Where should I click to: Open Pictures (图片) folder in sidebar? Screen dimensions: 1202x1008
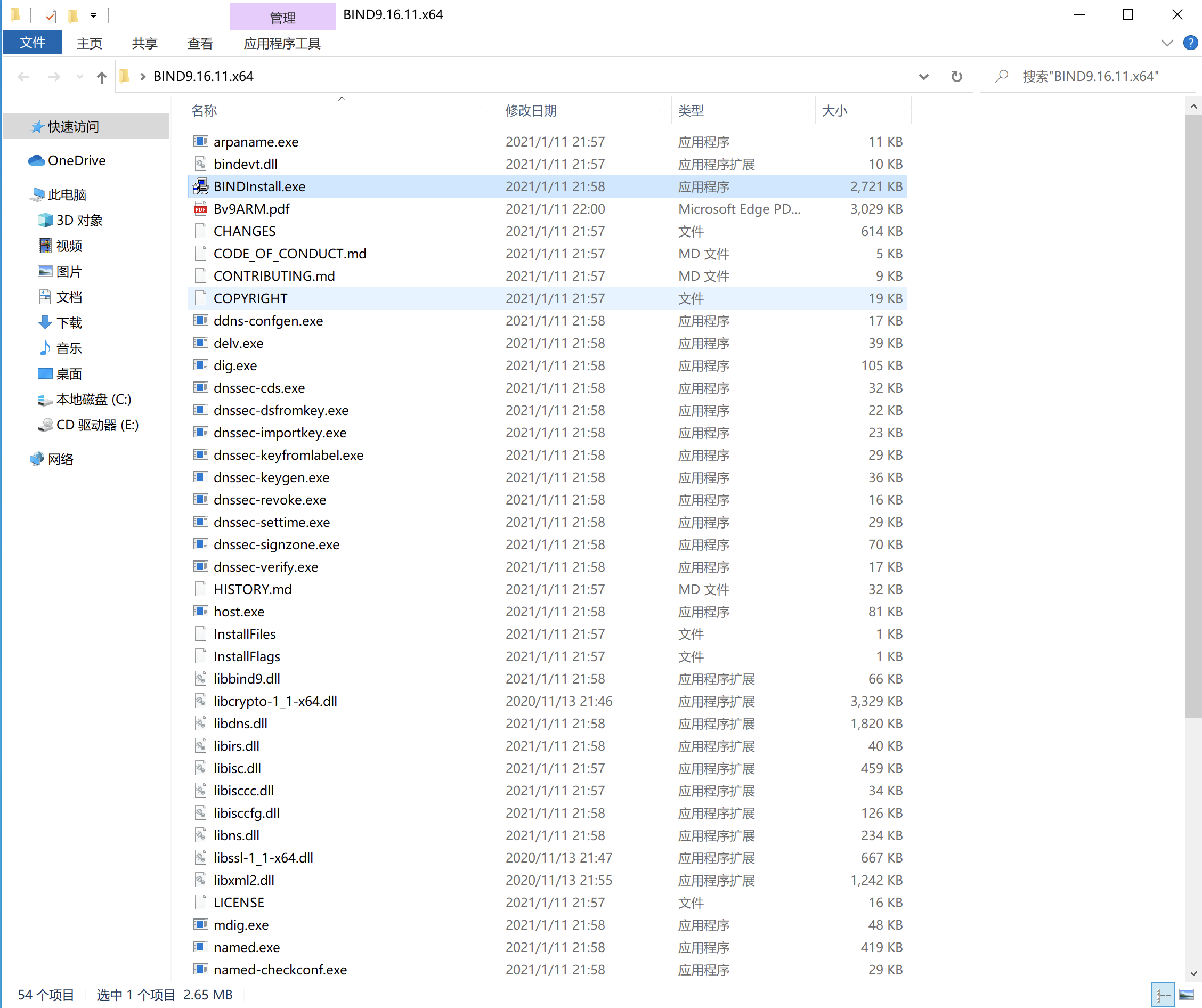coord(60,271)
